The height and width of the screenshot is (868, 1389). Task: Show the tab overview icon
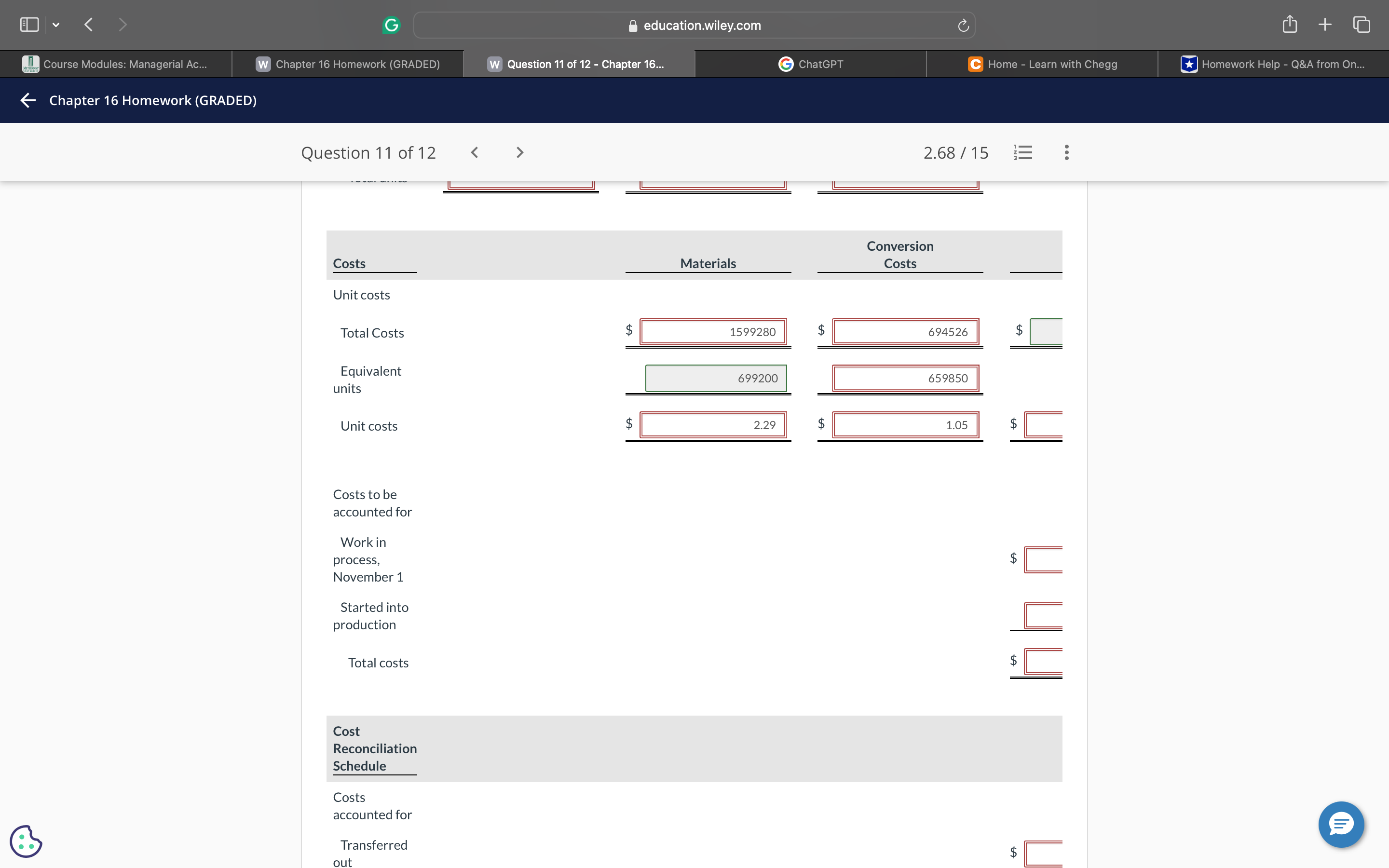(x=1362, y=24)
